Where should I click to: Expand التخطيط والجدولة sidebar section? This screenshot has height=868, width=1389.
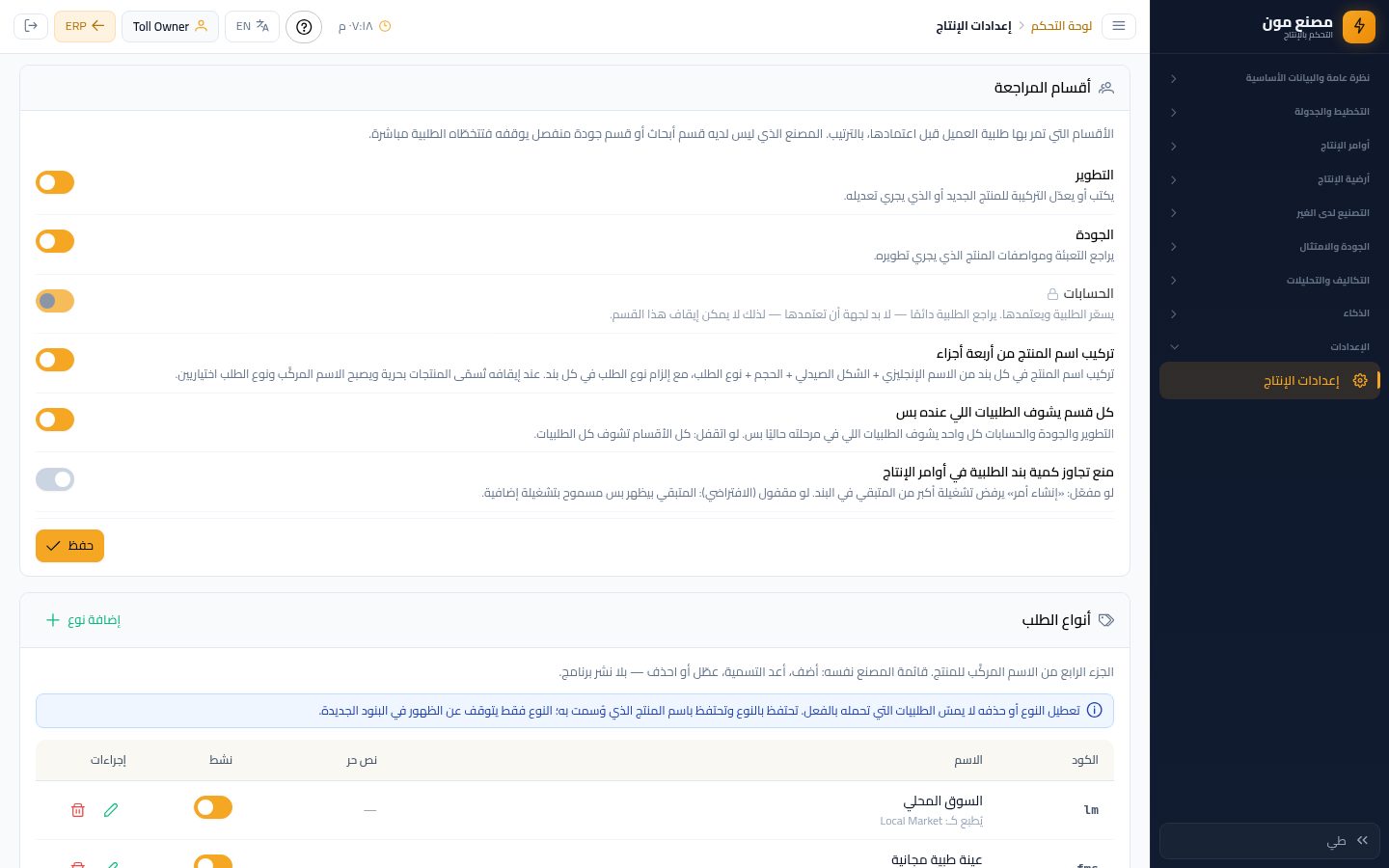pyautogui.click(x=1269, y=112)
